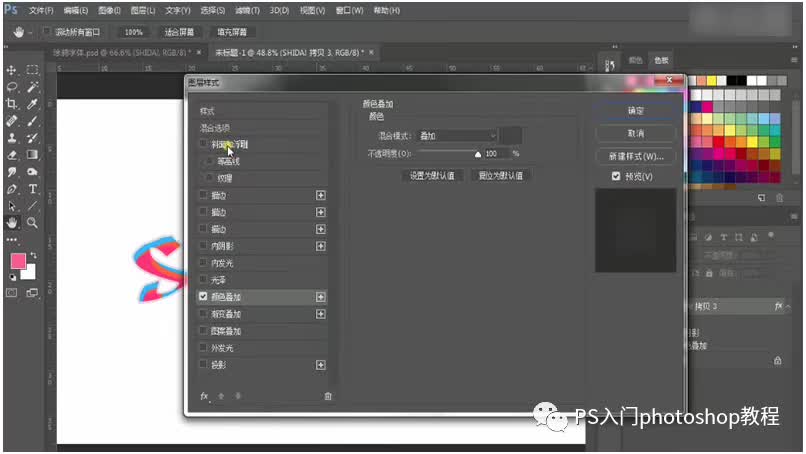Enable the 内阴影 (Inner Shadow) checkbox
The height and width of the screenshot is (454, 806).
tap(204, 246)
